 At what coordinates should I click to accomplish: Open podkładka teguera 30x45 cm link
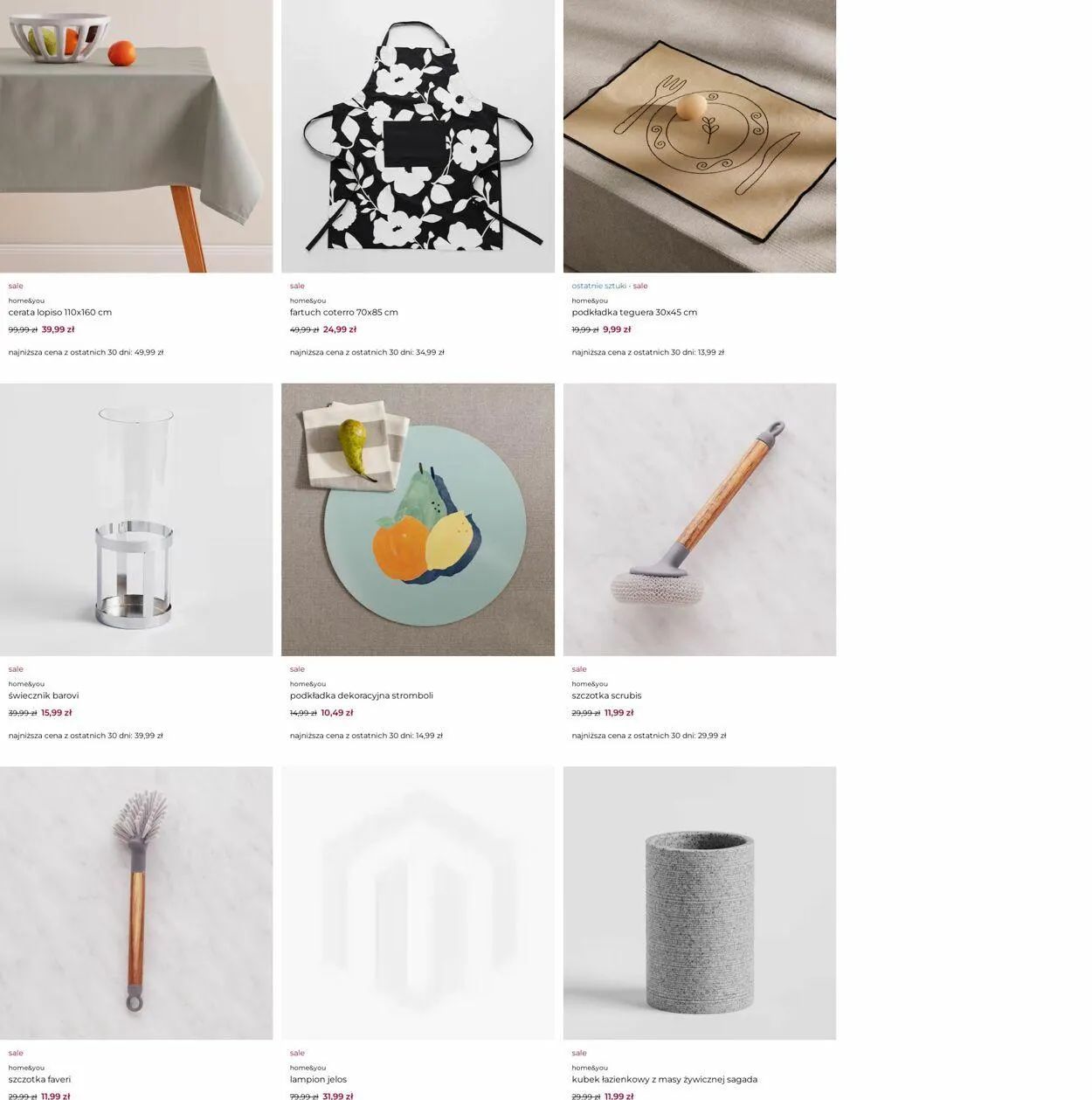[634, 312]
